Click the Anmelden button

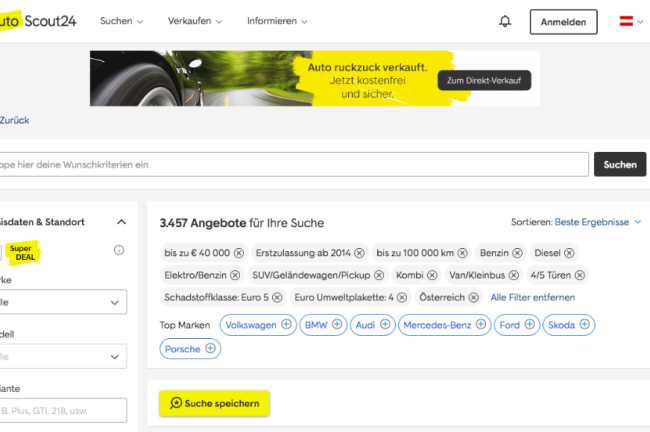(563, 21)
